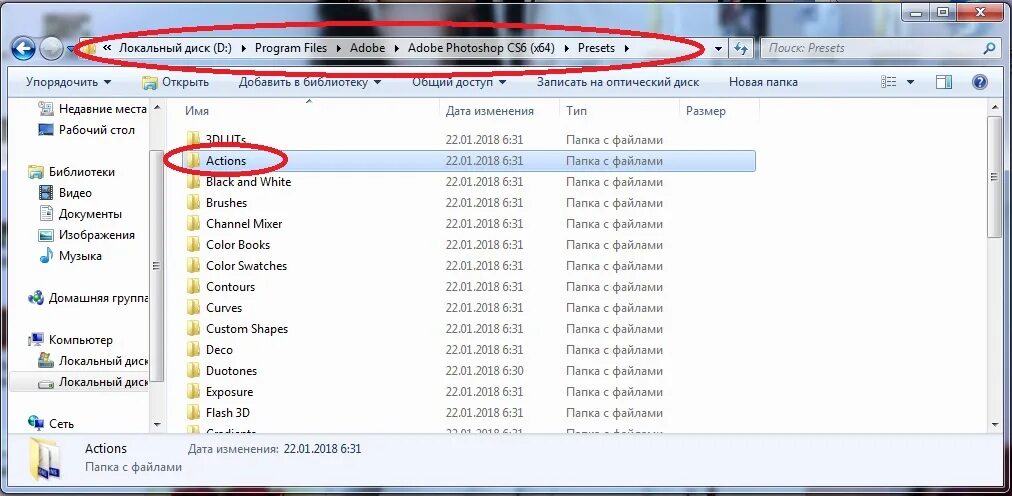1012x496 pixels.
Task: Select the Color Books folder icon
Action: point(193,244)
